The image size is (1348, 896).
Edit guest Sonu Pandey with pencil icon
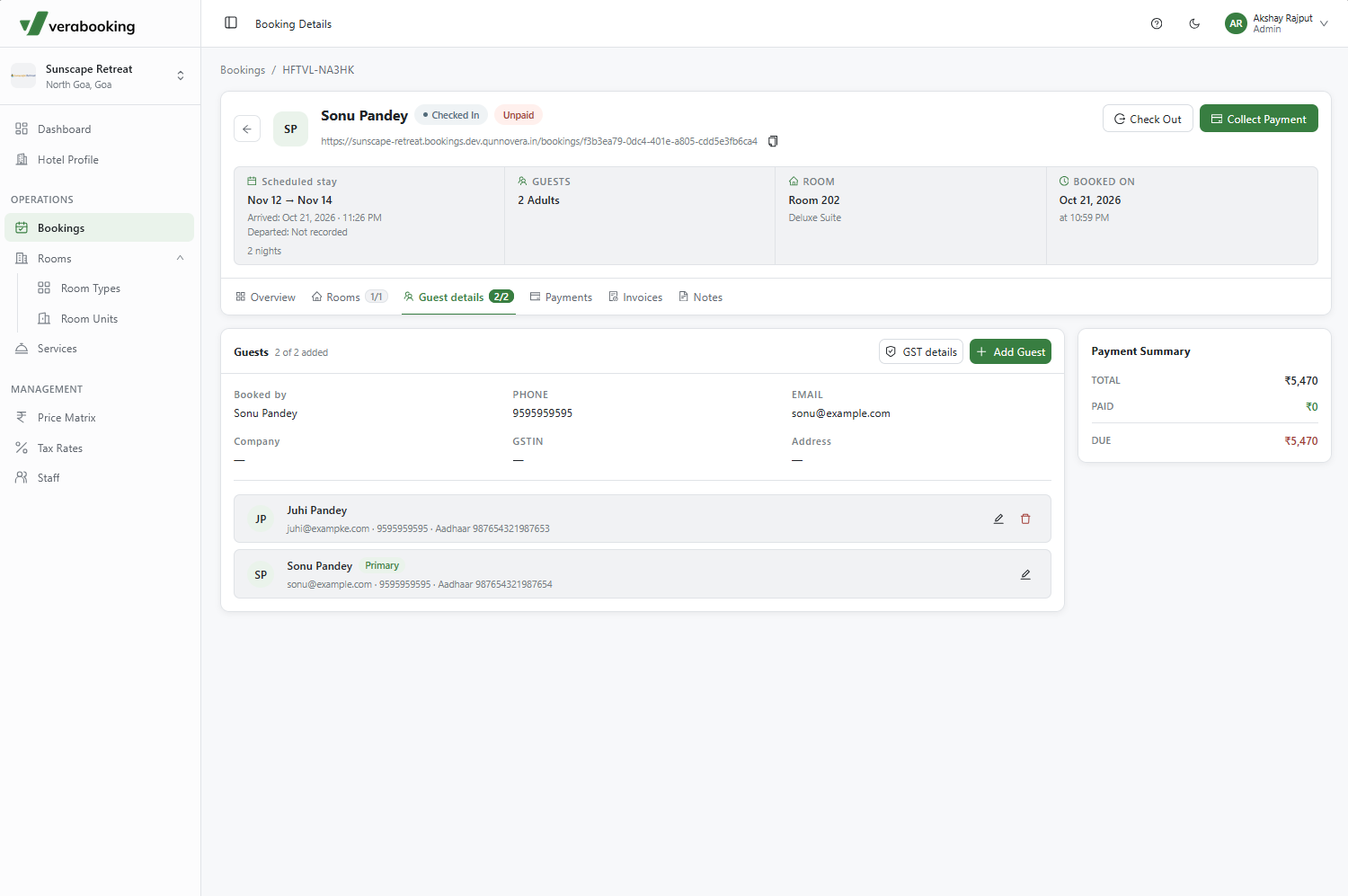click(1025, 574)
